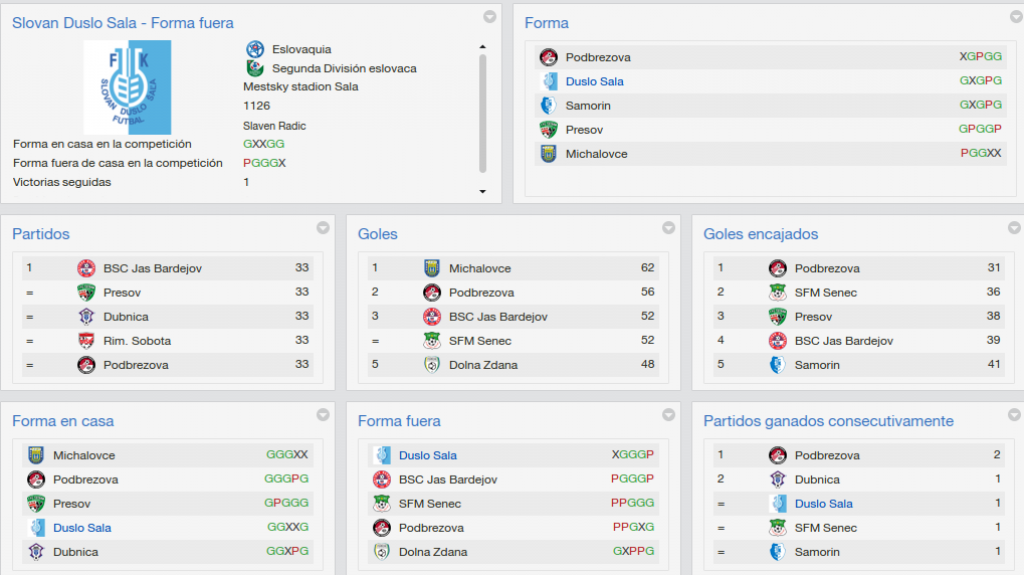
Task: Click the scroll down arrow in club info
Action: tap(483, 191)
